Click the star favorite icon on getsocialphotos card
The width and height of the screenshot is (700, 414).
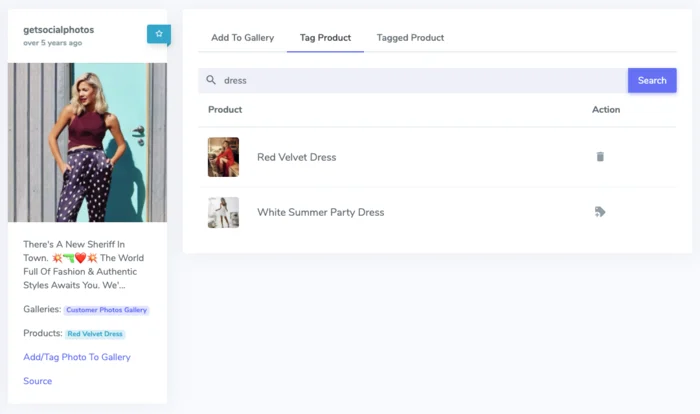click(x=159, y=34)
